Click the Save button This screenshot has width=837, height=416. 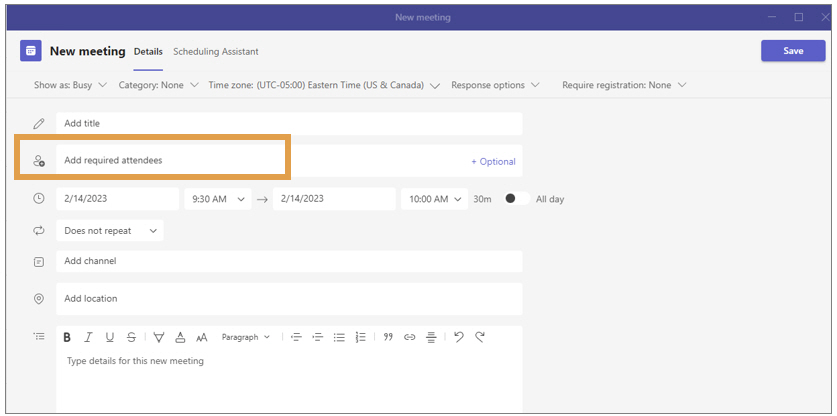pos(792,51)
